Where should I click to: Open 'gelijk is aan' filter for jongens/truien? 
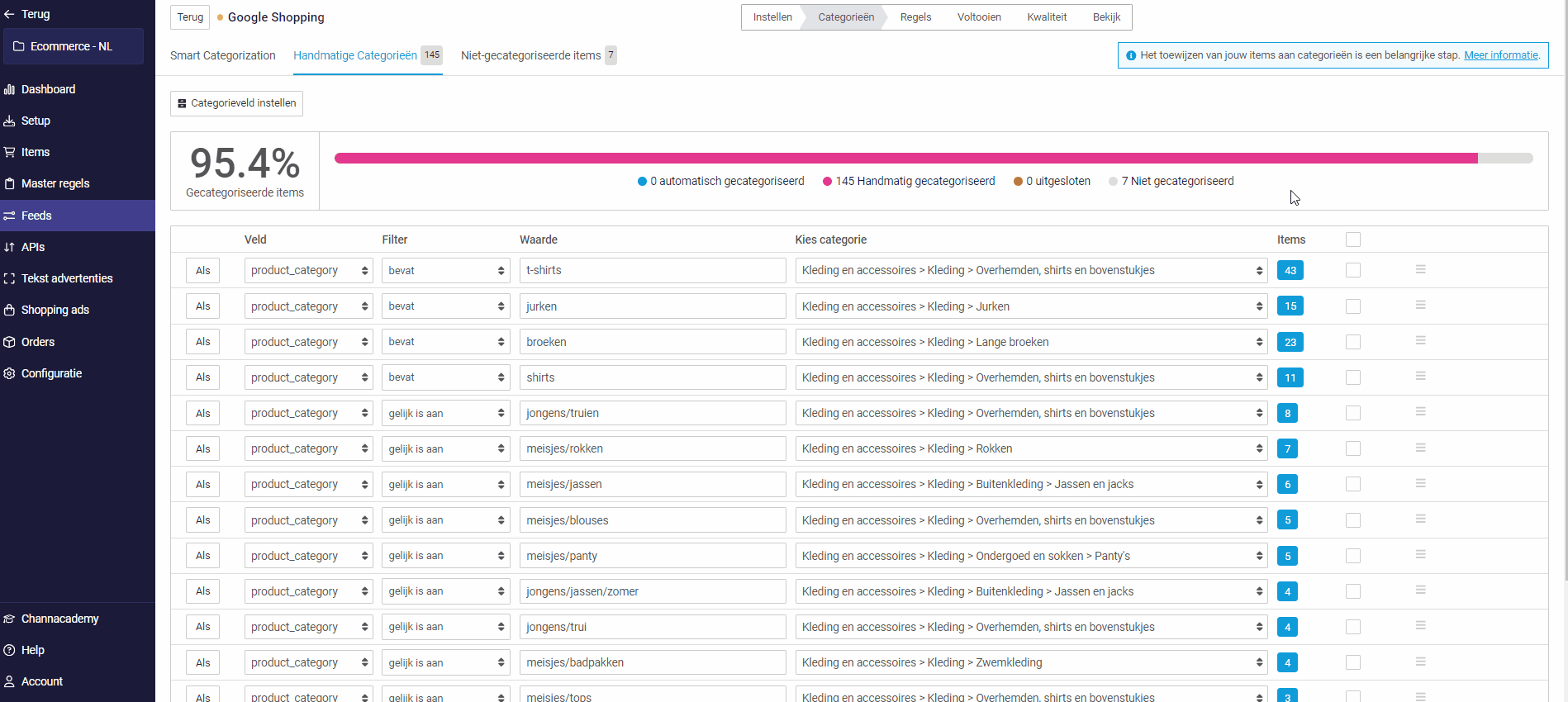[446, 413]
